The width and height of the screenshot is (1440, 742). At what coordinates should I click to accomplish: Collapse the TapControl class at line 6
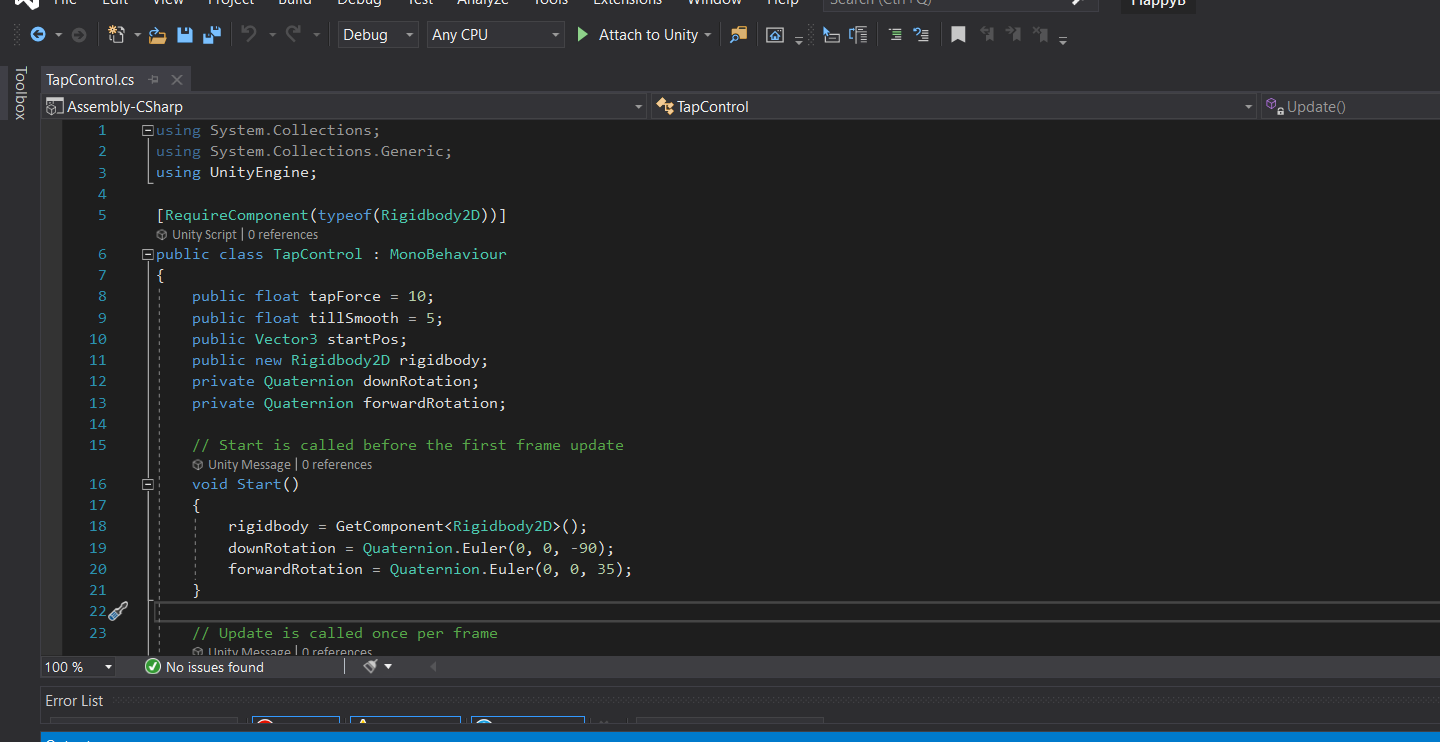coord(148,254)
